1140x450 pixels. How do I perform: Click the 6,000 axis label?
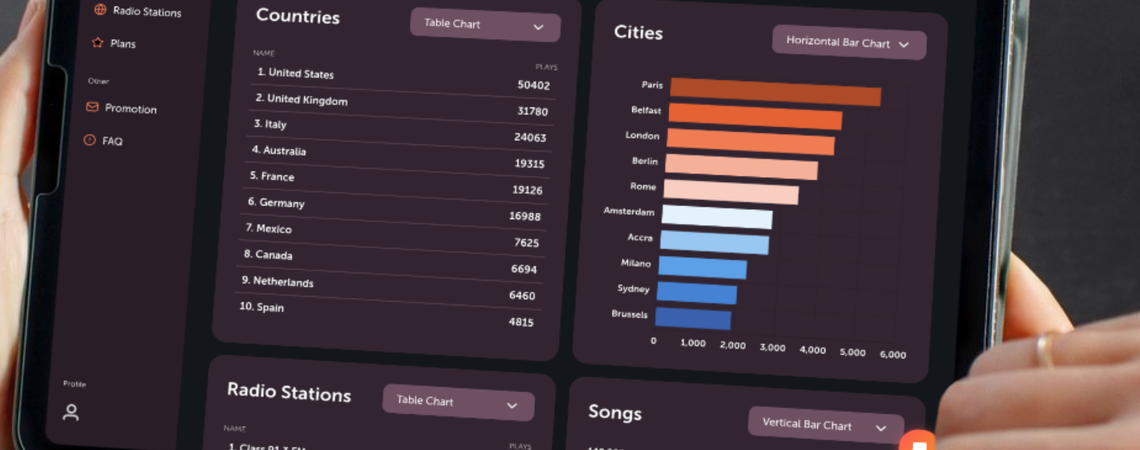pos(893,355)
